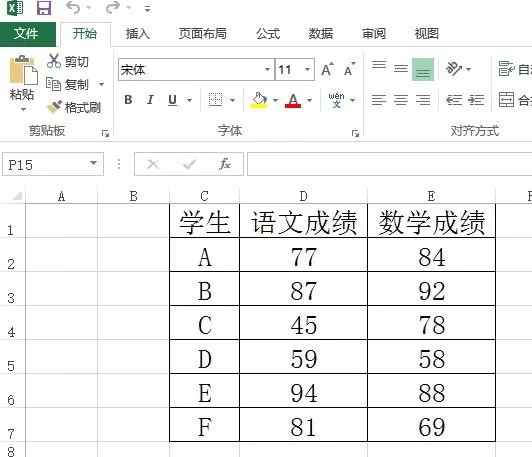532x457 pixels.
Task: Toggle Bold formatting
Action: click(x=128, y=100)
